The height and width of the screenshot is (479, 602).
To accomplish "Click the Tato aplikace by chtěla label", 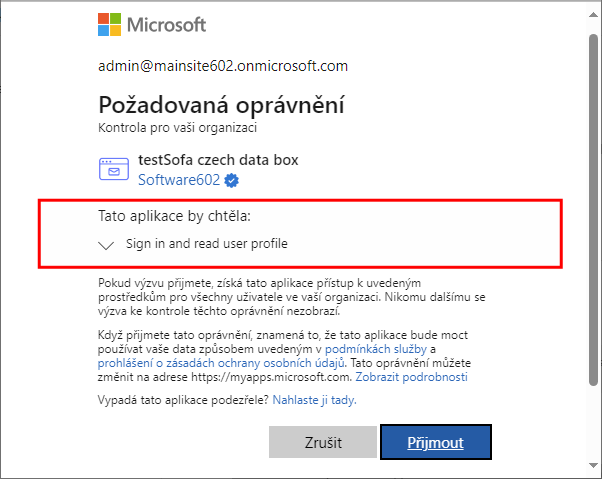I will pos(174,216).
